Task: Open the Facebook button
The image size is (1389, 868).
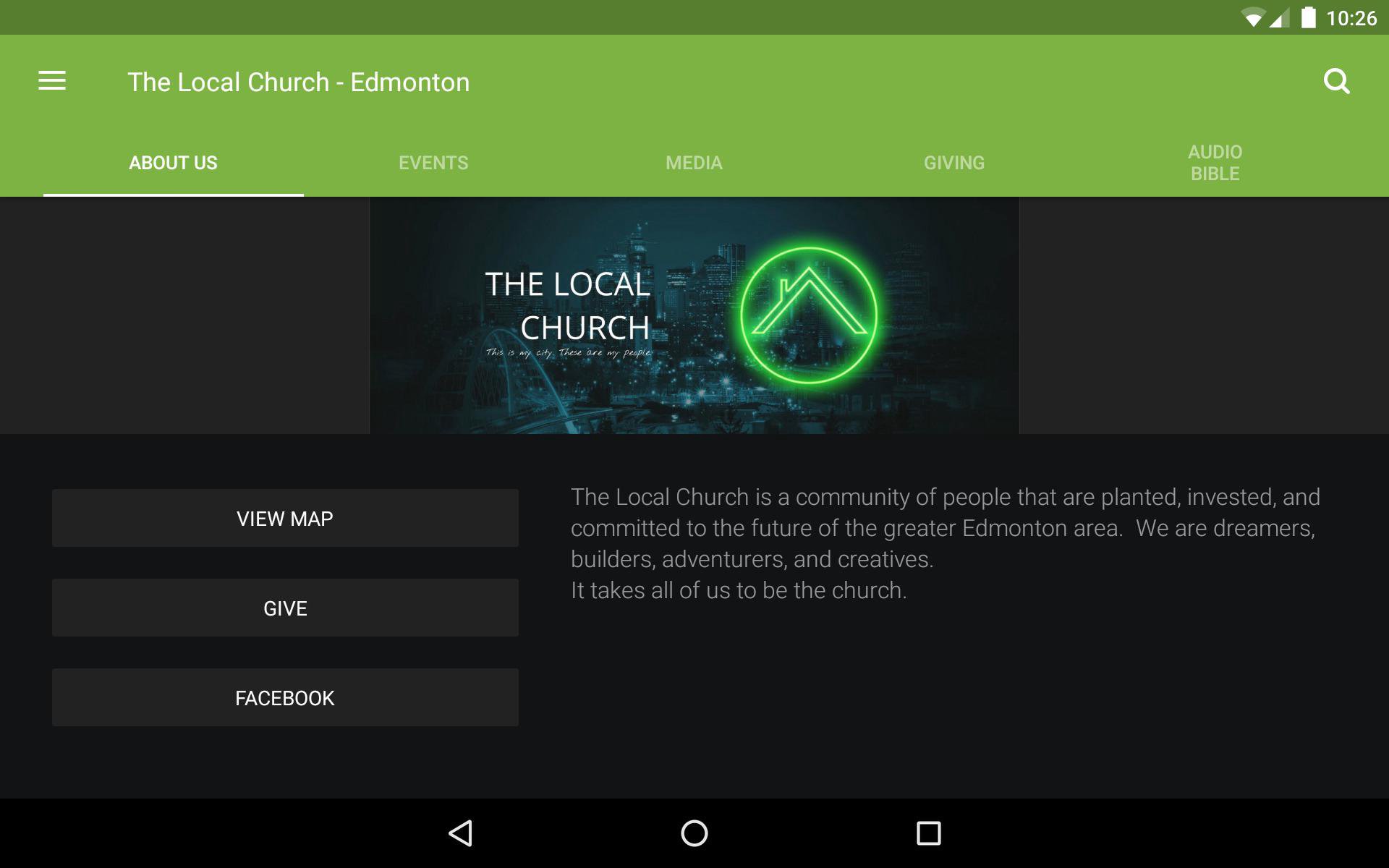Action: coord(285,697)
